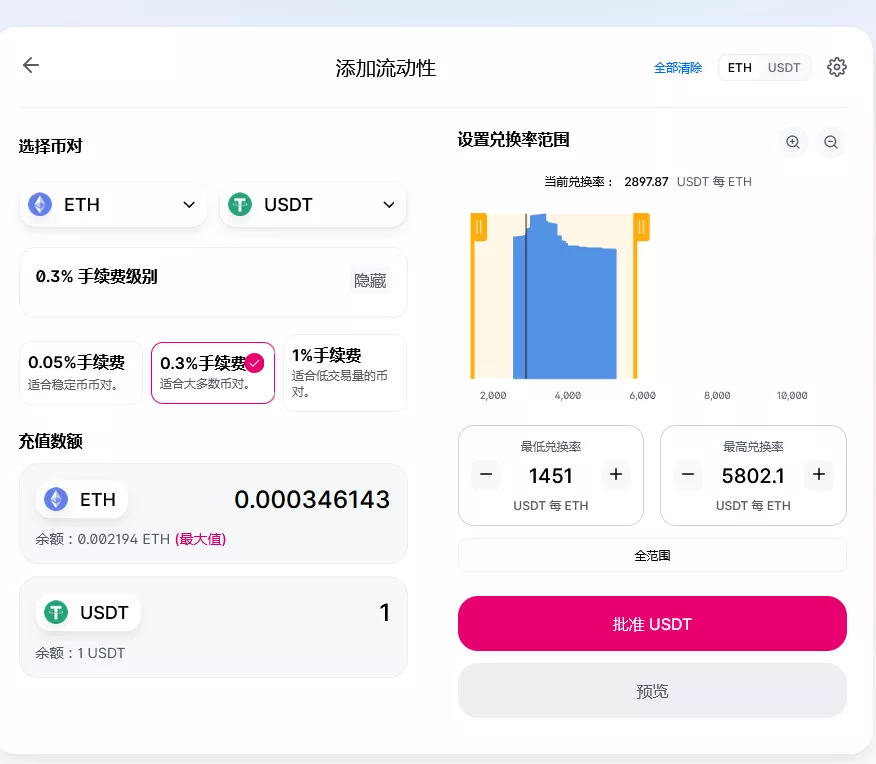
Task: Click the USDT deposit amount field
Action: tap(384, 612)
